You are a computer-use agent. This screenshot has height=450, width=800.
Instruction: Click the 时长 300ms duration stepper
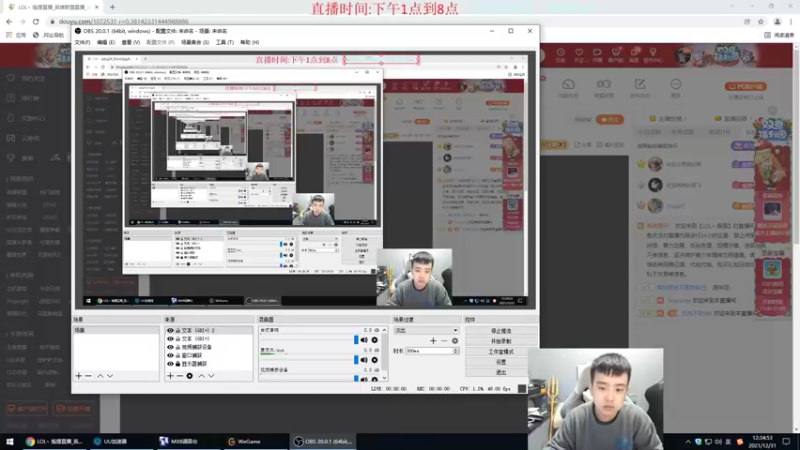coord(456,351)
